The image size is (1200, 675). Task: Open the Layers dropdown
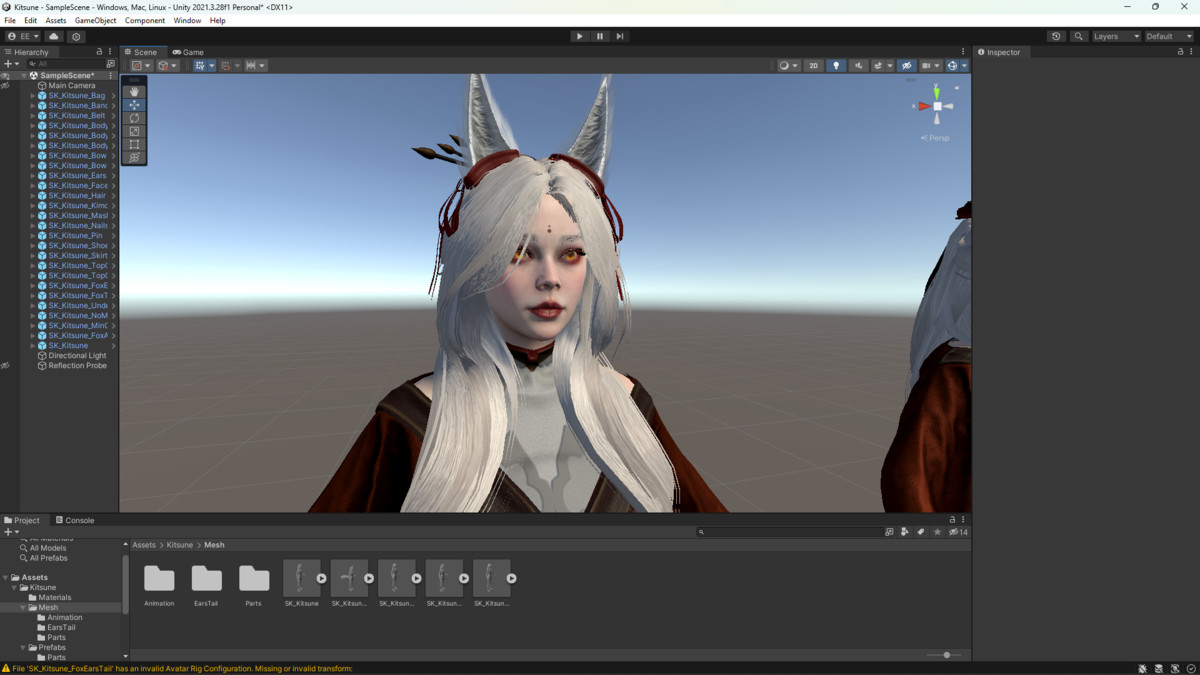point(1115,36)
